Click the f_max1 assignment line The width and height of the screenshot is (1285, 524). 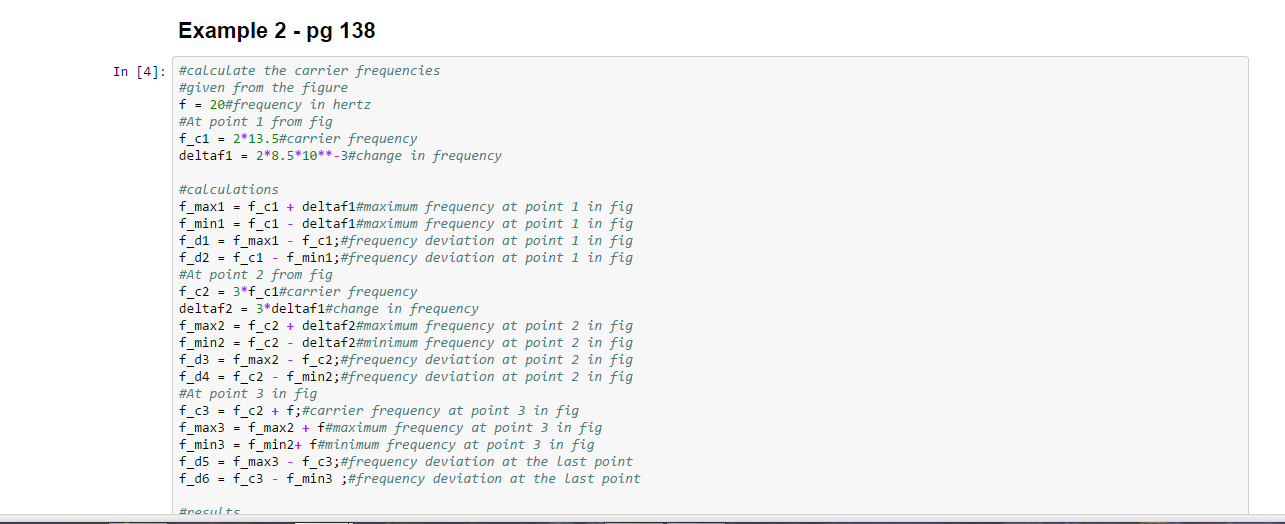tap(405, 207)
